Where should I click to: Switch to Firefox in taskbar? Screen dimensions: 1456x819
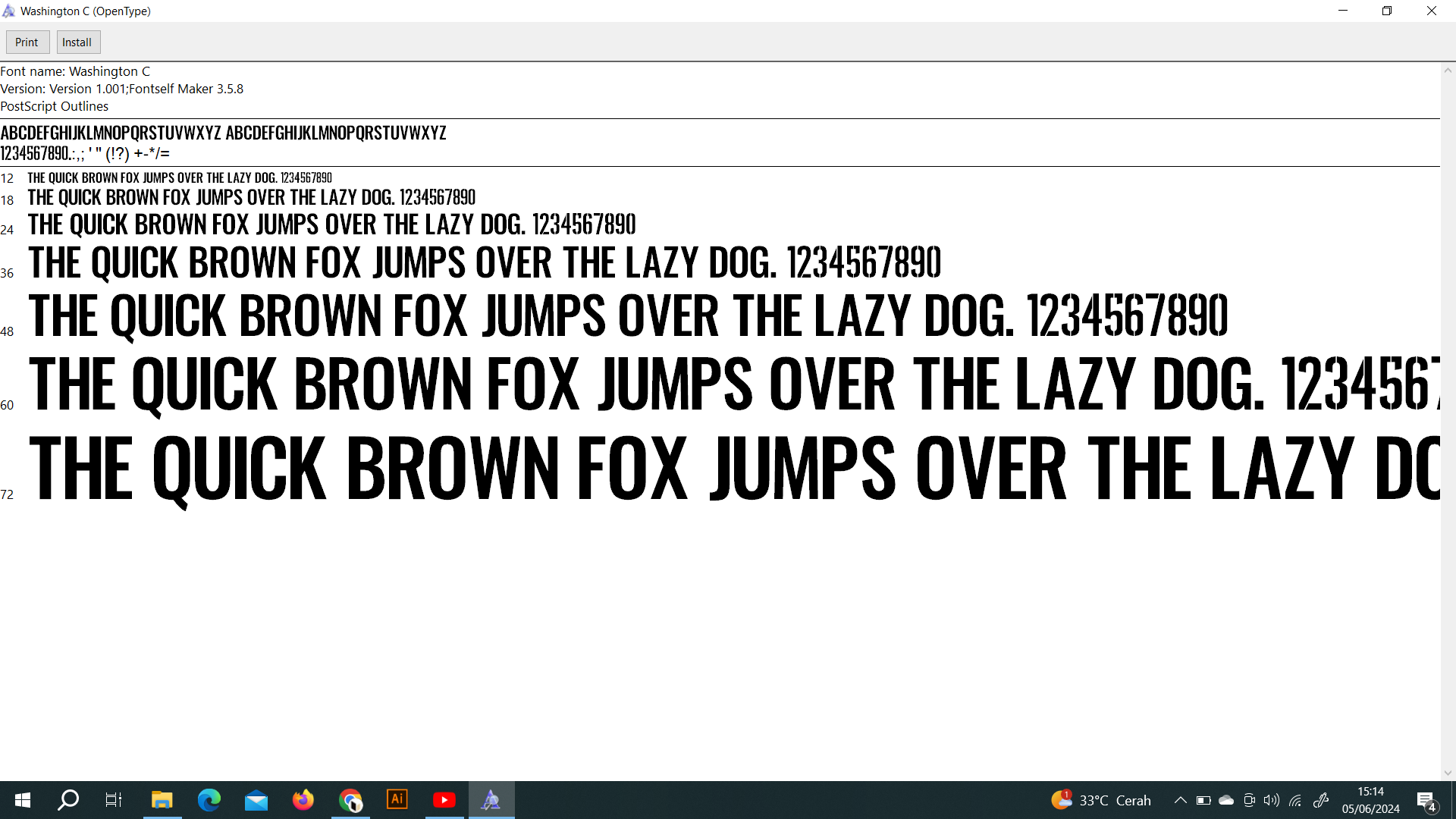(x=303, y=800)
